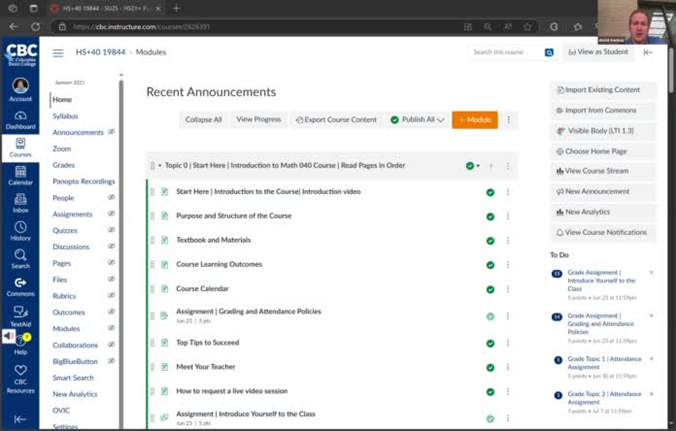This screenshot has width=676, height=431.
Task: Click Export Course Content button
Action: point(336,120)
